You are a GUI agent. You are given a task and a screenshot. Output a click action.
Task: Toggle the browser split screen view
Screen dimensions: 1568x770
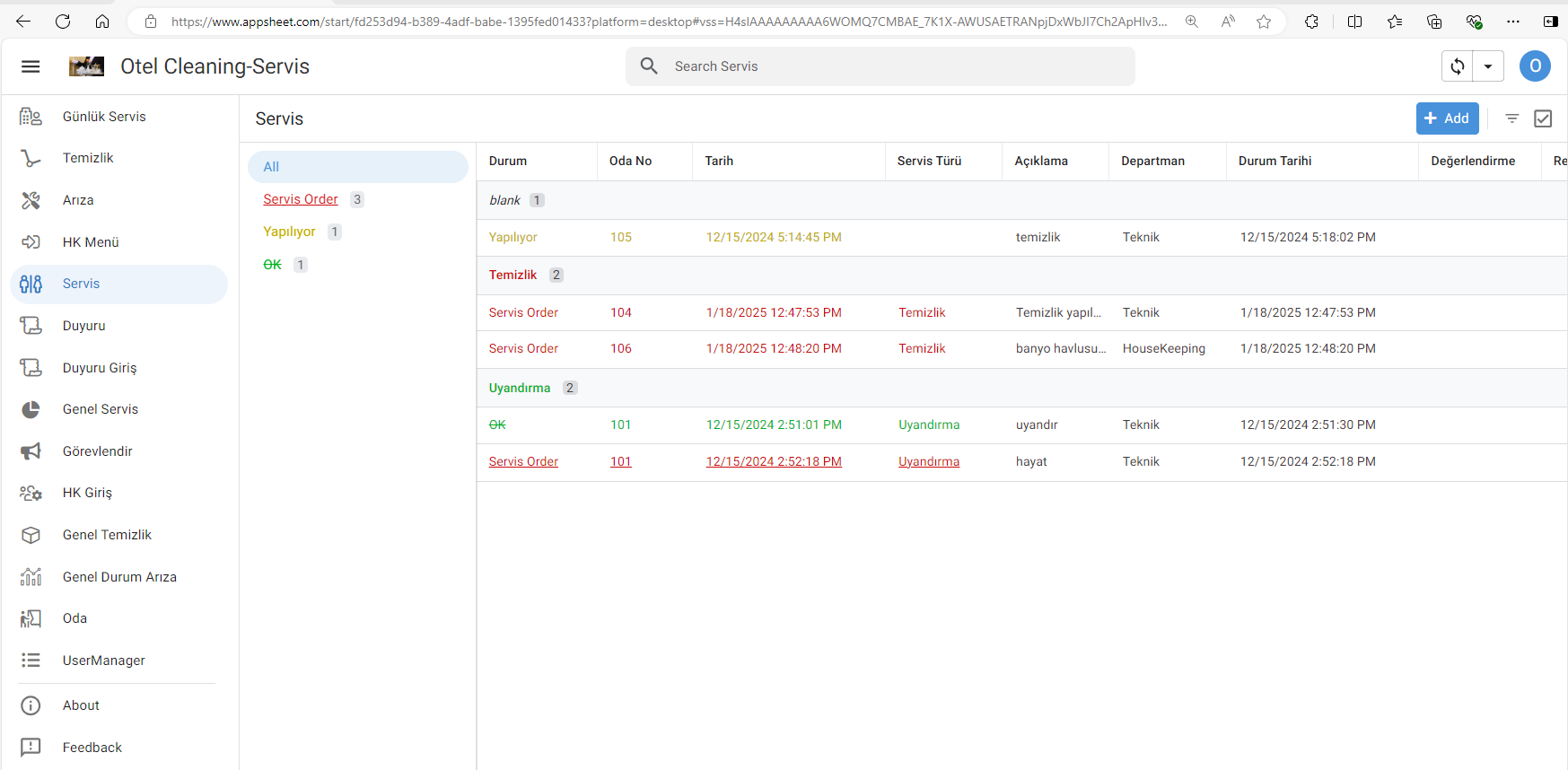1354,22
